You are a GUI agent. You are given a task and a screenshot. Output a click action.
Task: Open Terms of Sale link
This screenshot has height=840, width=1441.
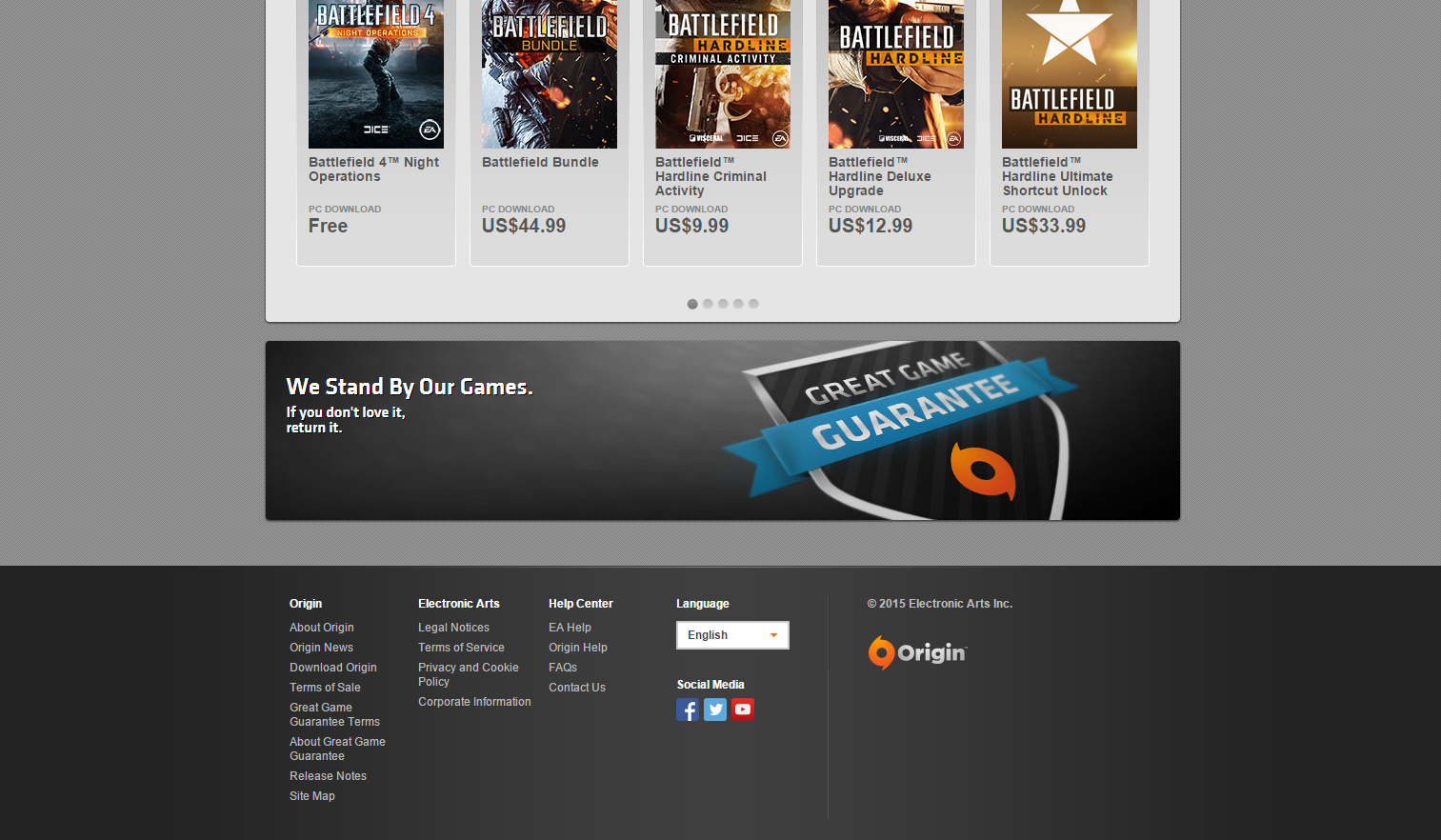(325, 688)
